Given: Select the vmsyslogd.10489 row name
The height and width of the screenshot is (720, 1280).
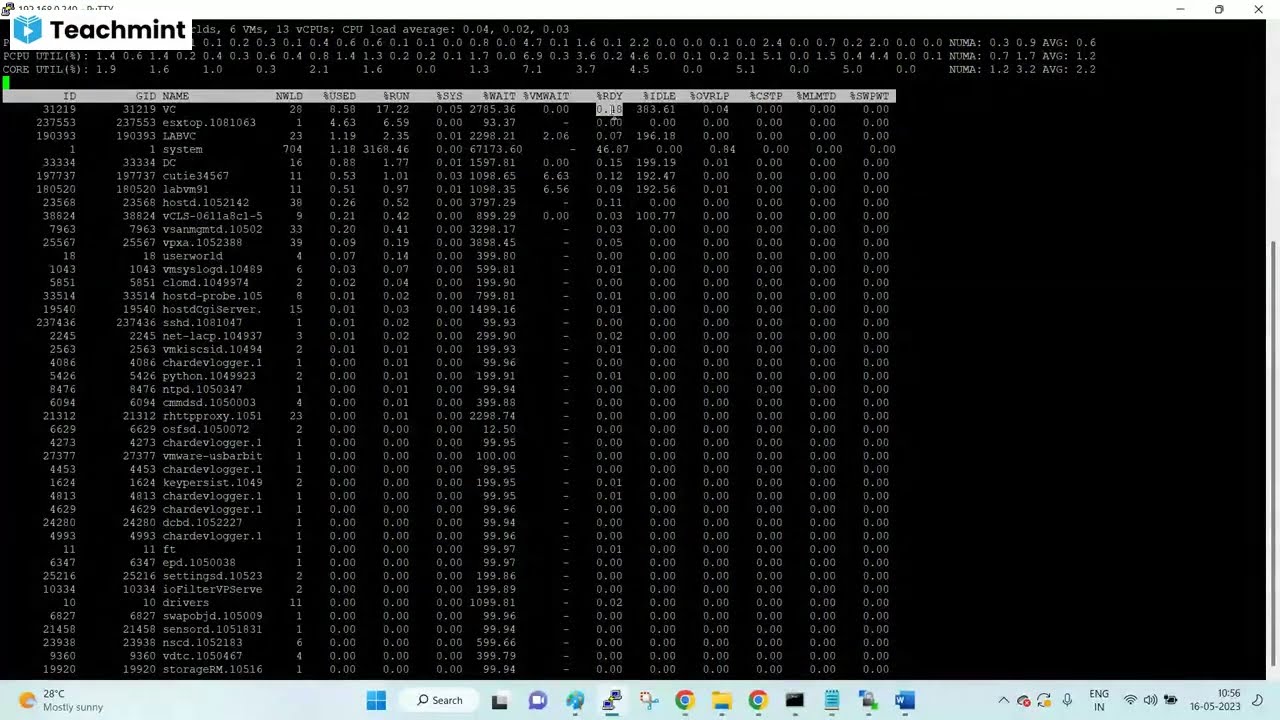Looking at the screenshot, I should [212, 269].
